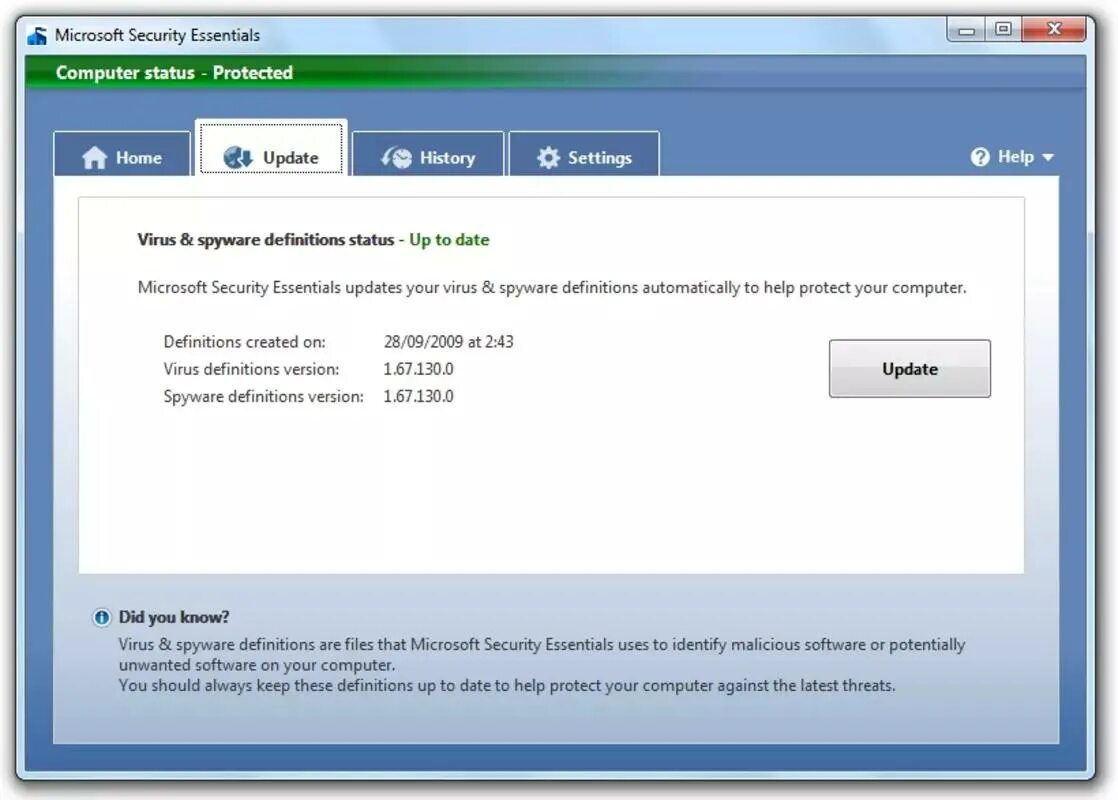
Task: Click the blue info icon beside Did you know
Action: 100,617
